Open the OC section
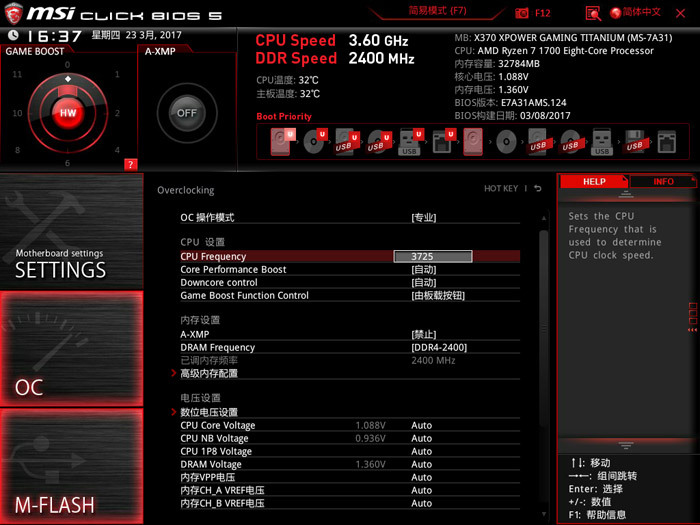Image resolution: width=700 pixels, height=525 pixels. click(x=71, y=349)
